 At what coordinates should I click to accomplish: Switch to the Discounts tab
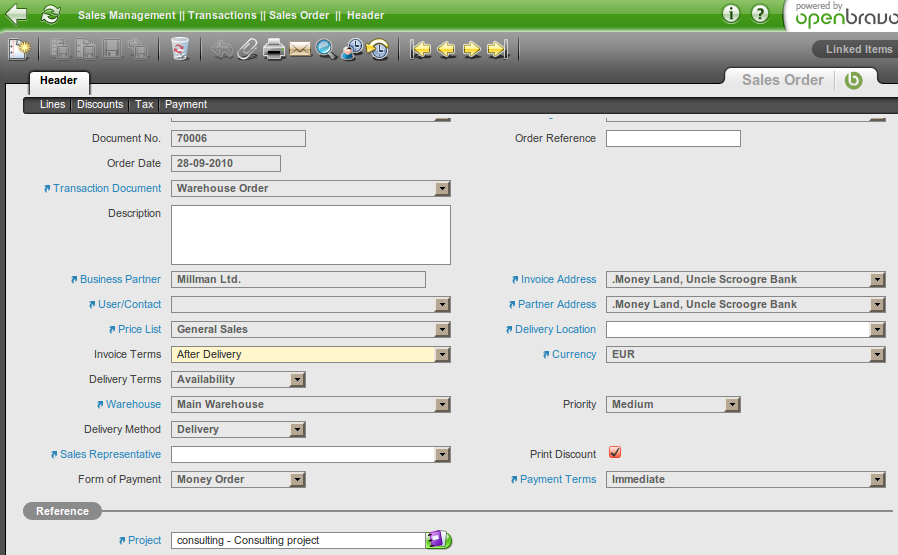[100, 104]
